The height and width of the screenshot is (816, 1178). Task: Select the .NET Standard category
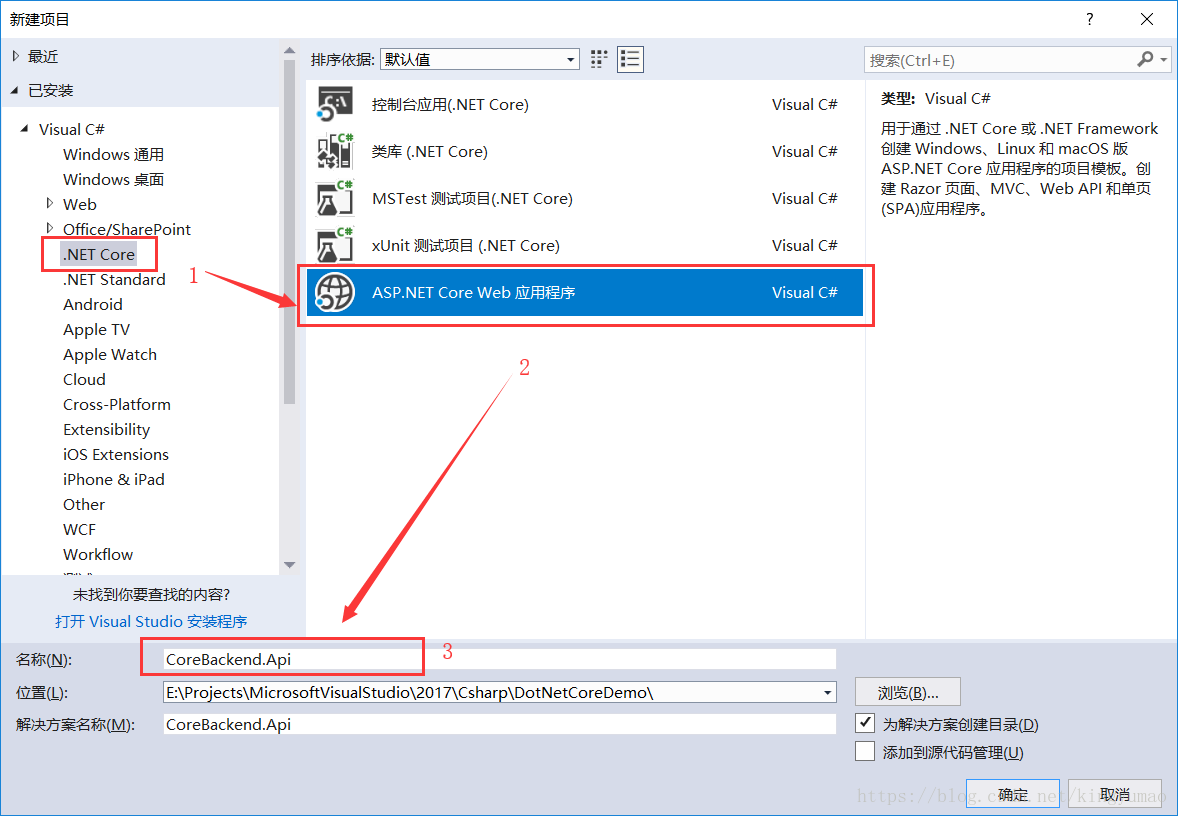[x=114, y=280]
